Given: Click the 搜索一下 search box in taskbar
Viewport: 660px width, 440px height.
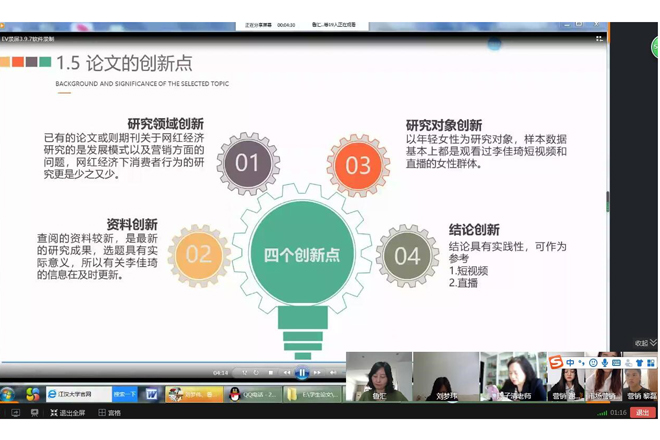Looking at the screenshot, I should (x=124, y=394).
